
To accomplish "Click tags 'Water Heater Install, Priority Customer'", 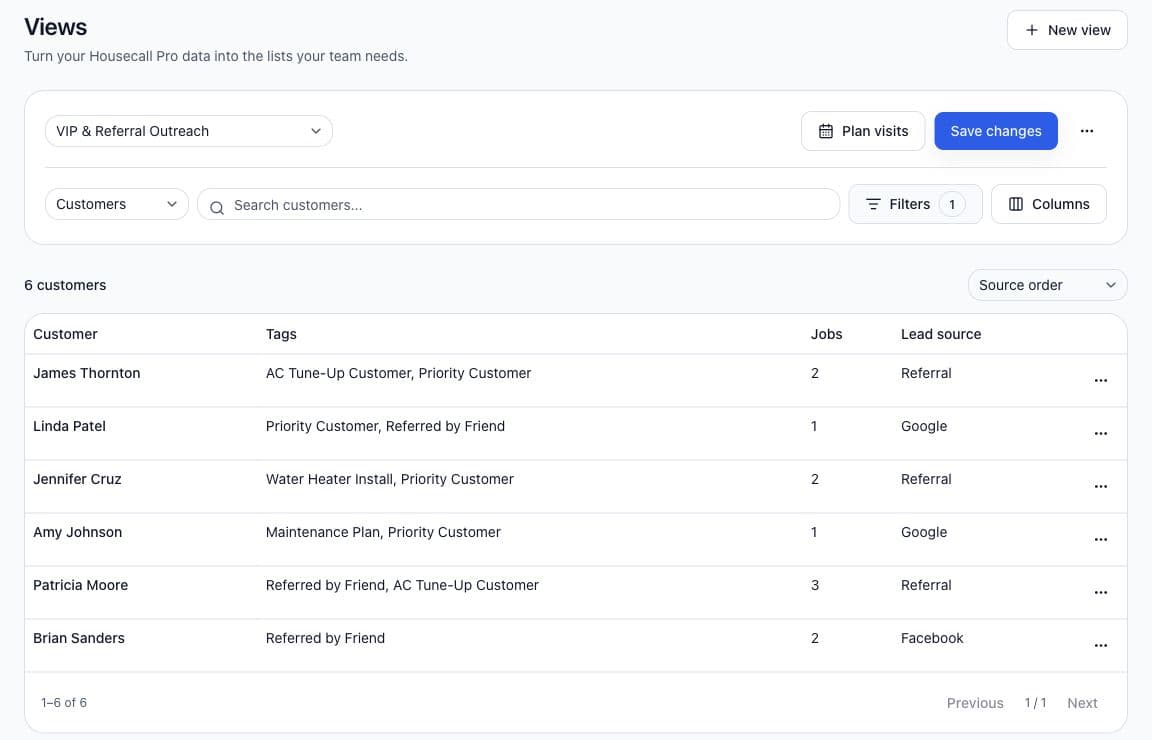I will point(389,479).
